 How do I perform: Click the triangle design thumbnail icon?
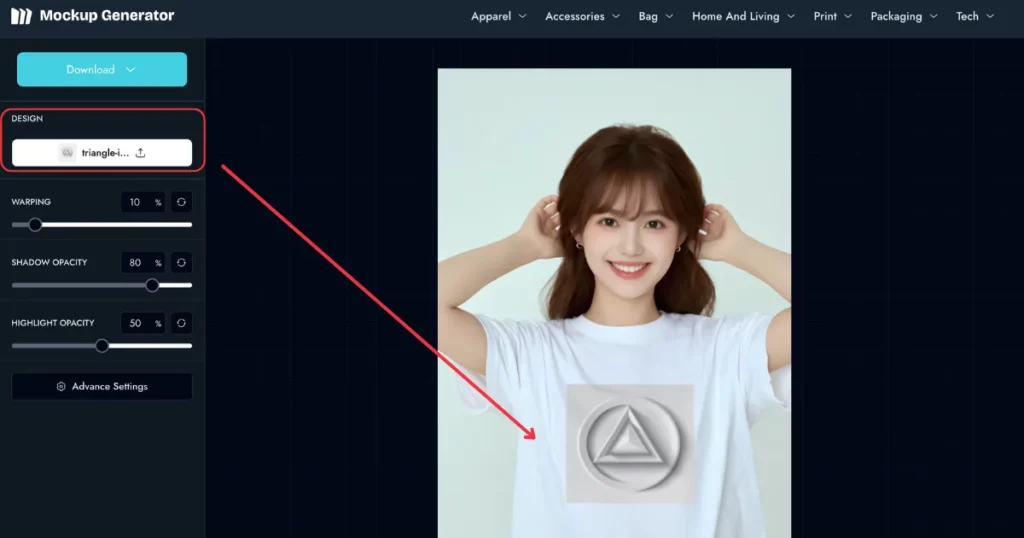tap(67, 153)
